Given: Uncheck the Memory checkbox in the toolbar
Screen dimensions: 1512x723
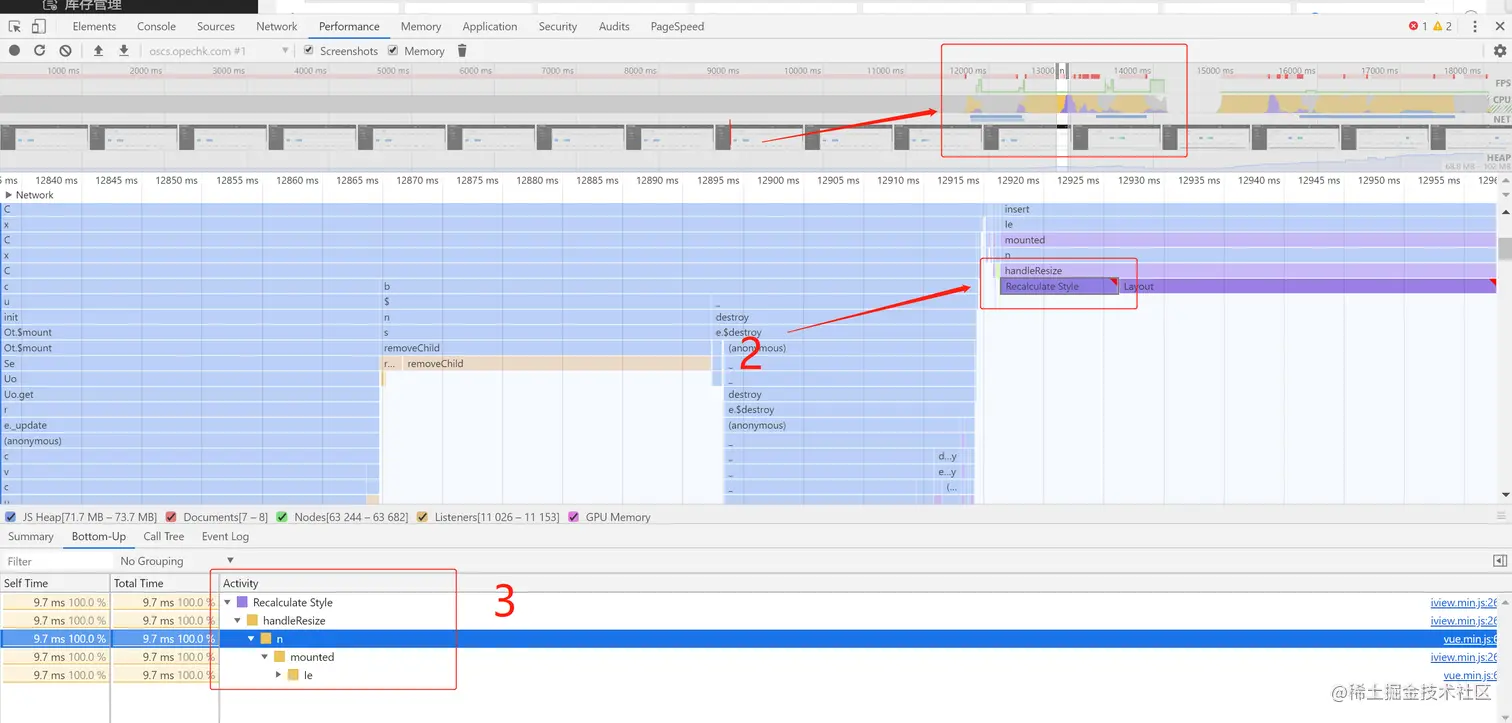Looking at the screenshot, I should click(x=393, y=50).
